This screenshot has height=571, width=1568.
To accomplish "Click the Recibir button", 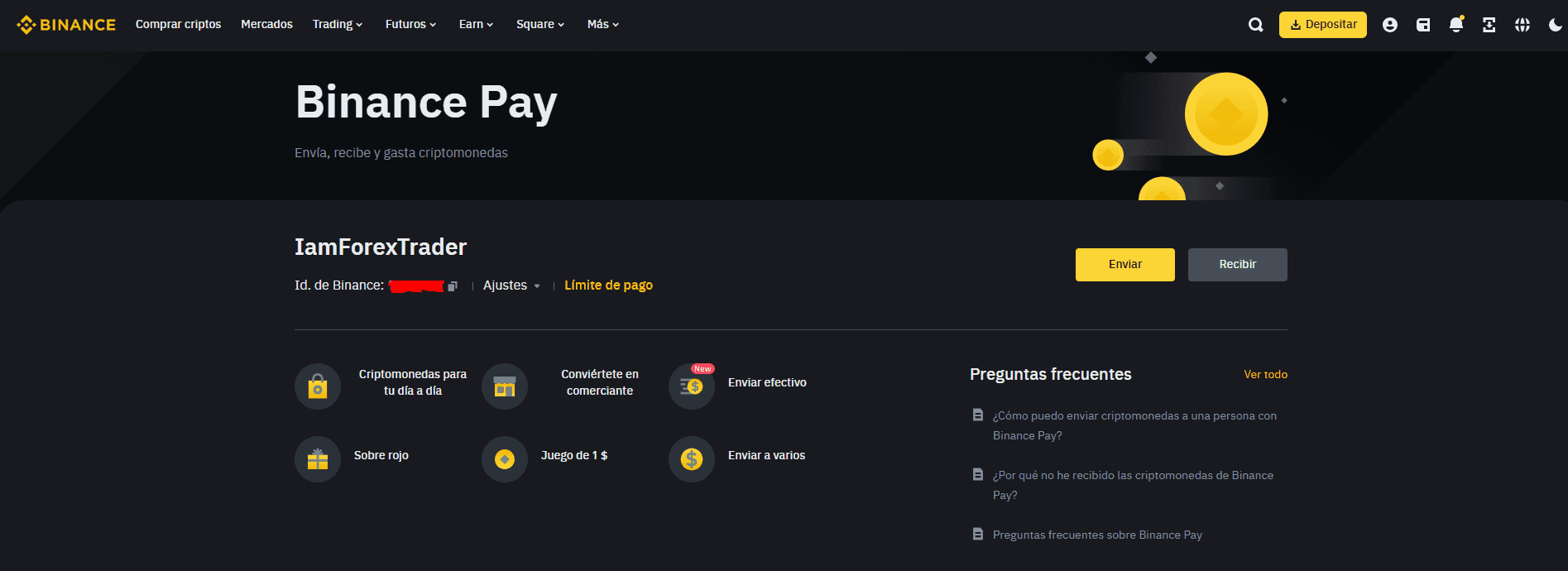I will [x=1238, y=265].
